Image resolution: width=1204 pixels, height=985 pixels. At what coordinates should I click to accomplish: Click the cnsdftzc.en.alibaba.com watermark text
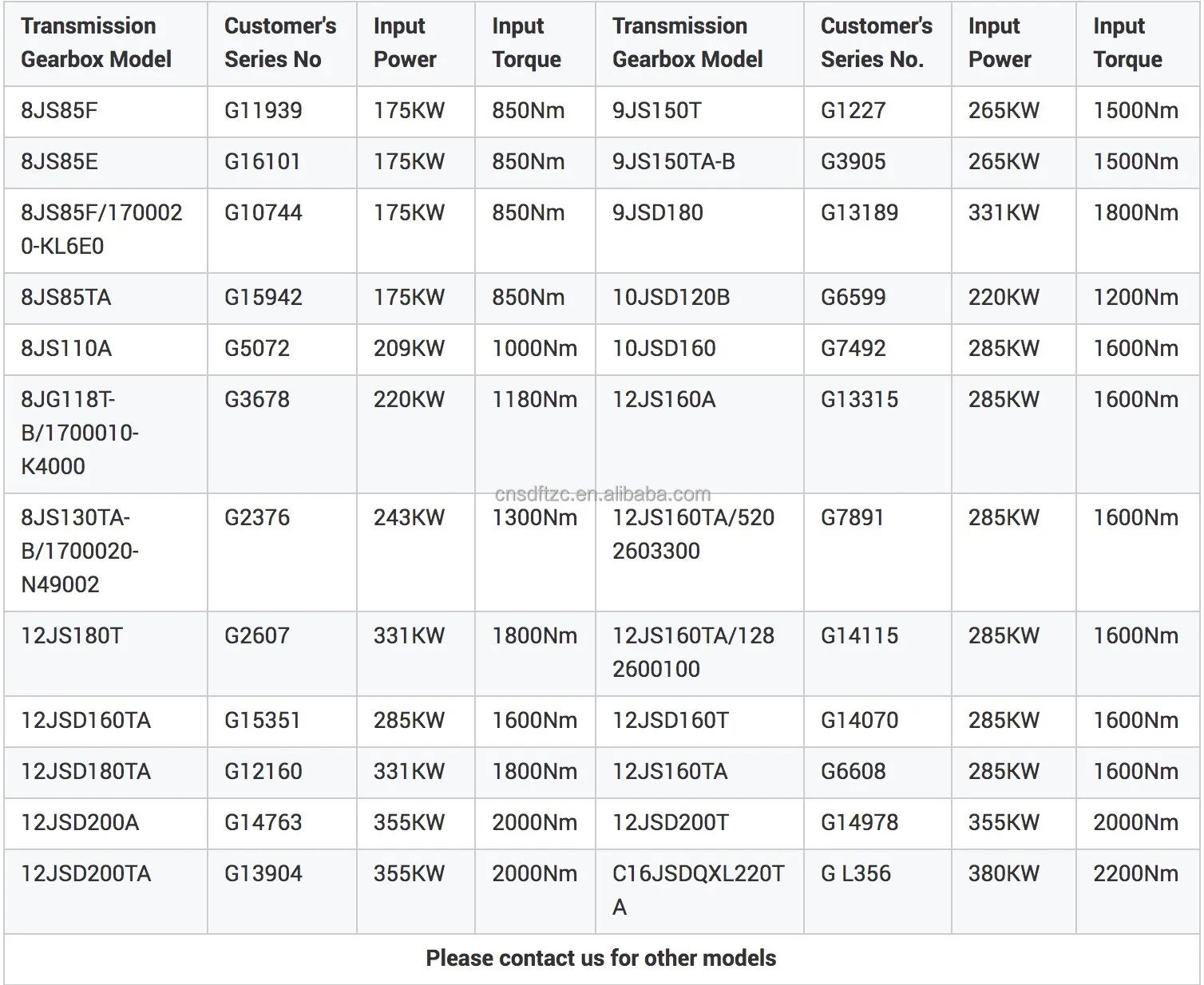[x=602, y=495]
